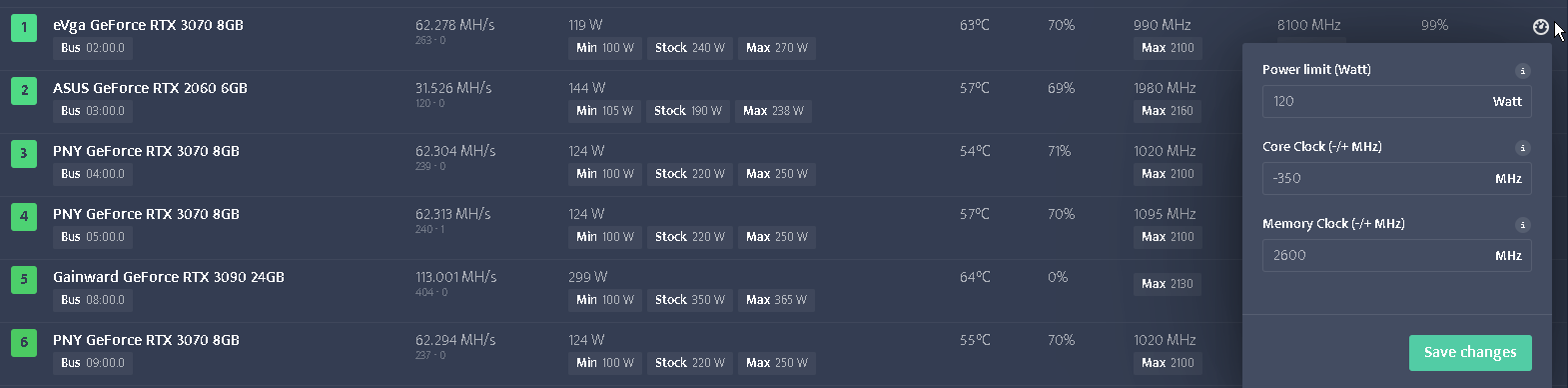Viewport: 1568px width, 388px height.
Task: Click the Max 238 W tag for ASUS RTX 2060
Action: [773, 111]
